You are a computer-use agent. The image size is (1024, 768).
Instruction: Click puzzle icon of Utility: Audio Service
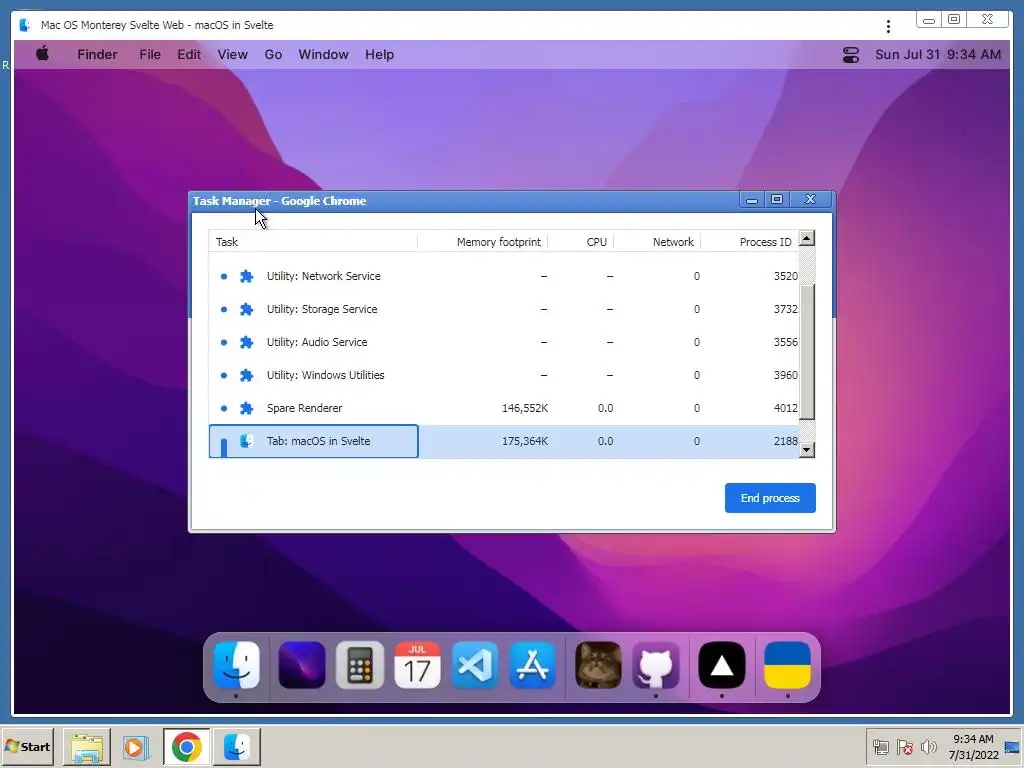pyautogui.click(x=246, y=342)
